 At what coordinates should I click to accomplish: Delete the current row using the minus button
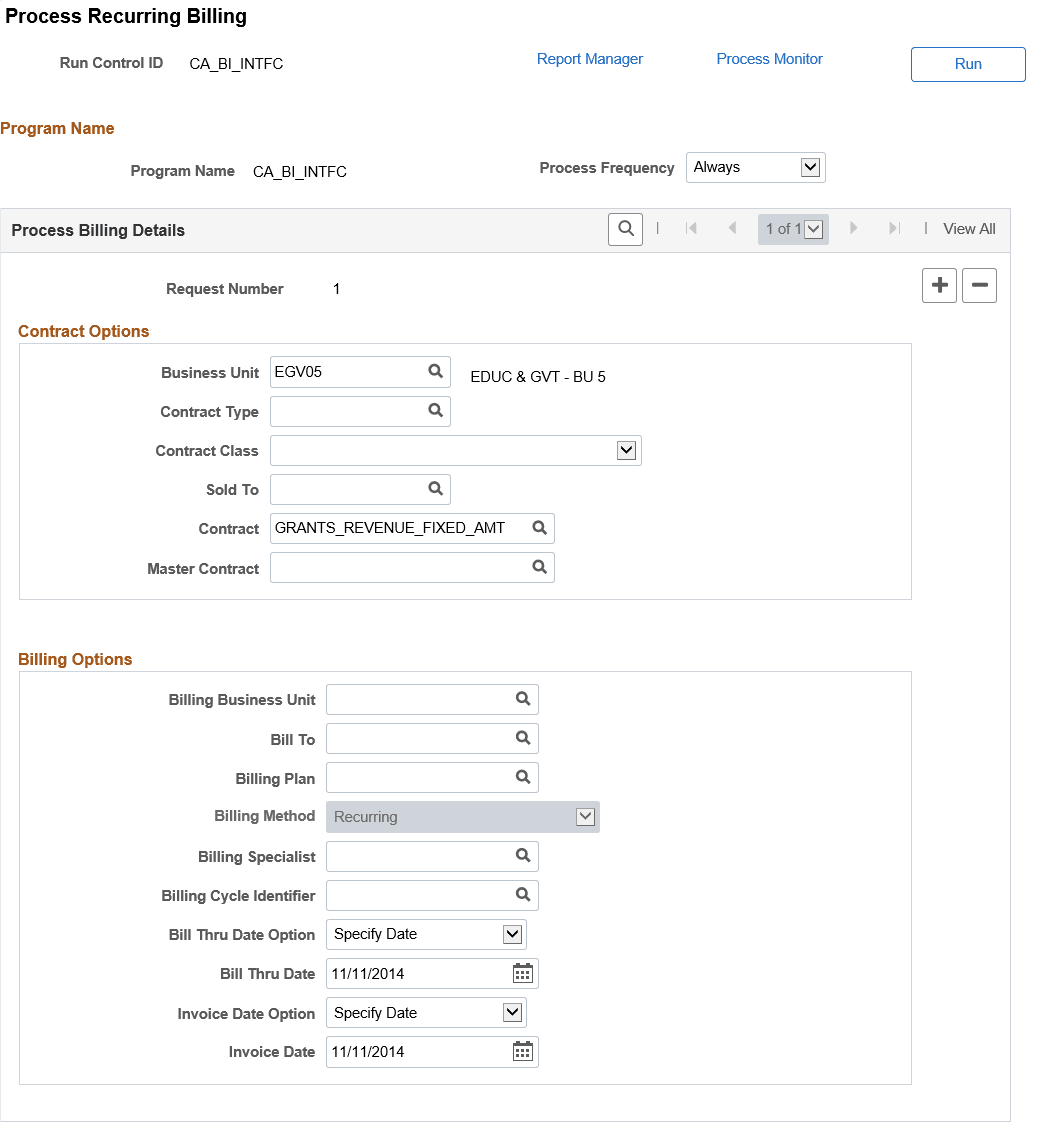pos(979,285)
